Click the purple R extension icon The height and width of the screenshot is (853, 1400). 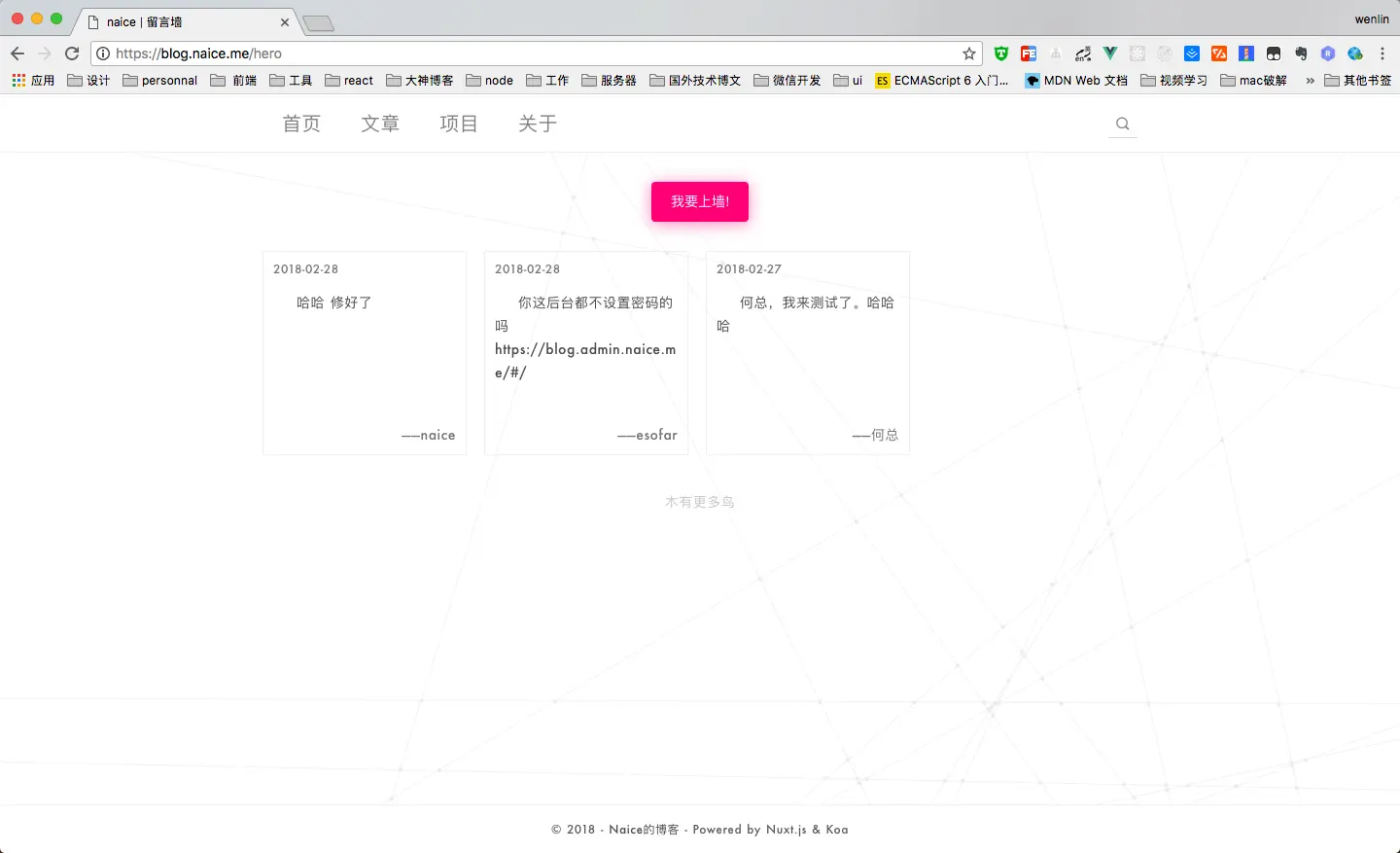[1328, 53]
